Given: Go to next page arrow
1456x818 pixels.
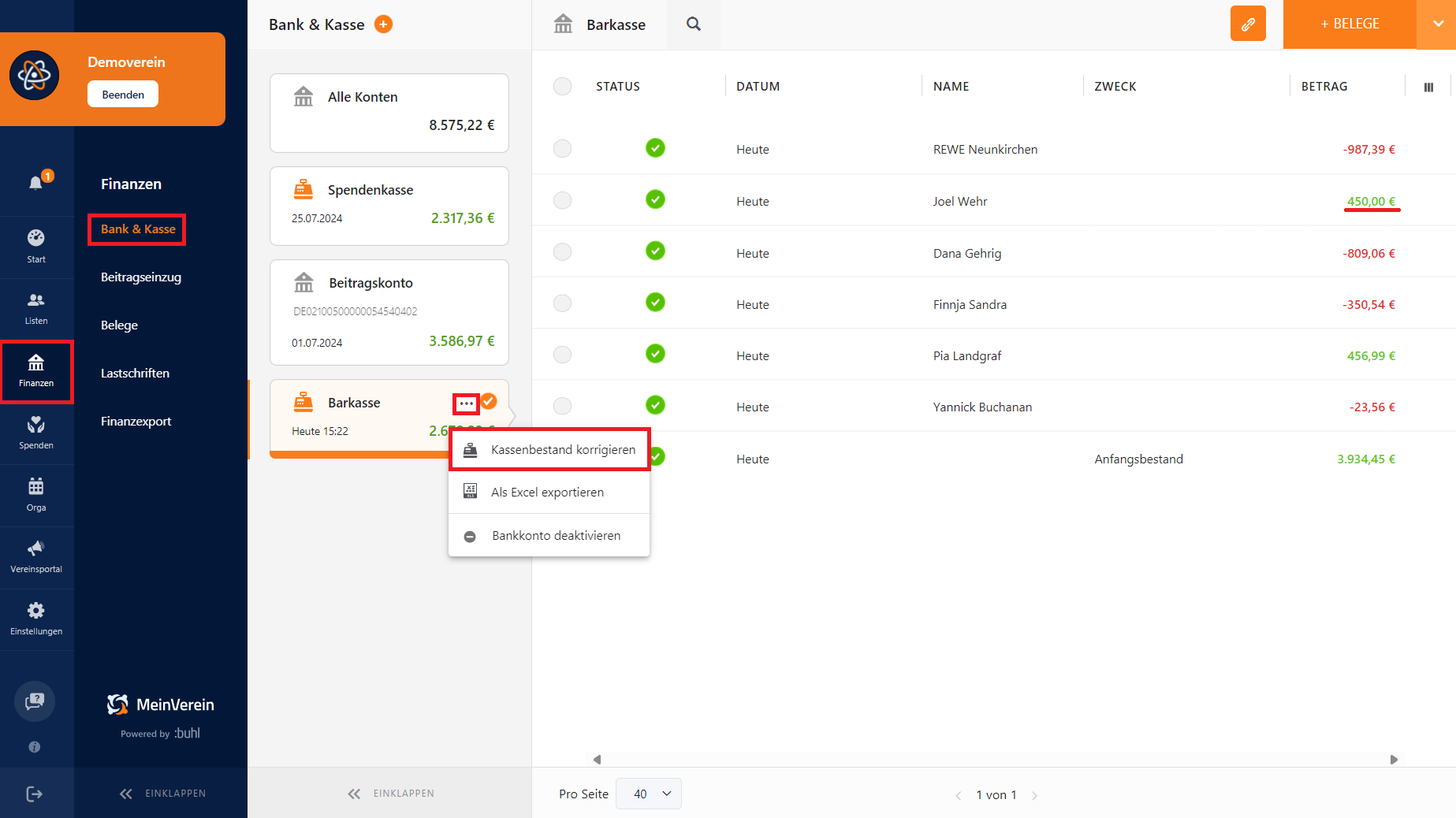Looking at the screenshot, I should tap(1034, 795).
